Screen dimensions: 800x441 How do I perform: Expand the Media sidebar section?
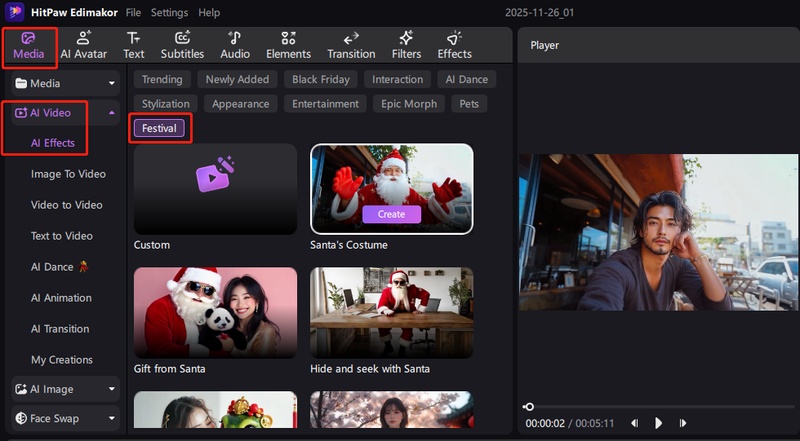[112, 84]
